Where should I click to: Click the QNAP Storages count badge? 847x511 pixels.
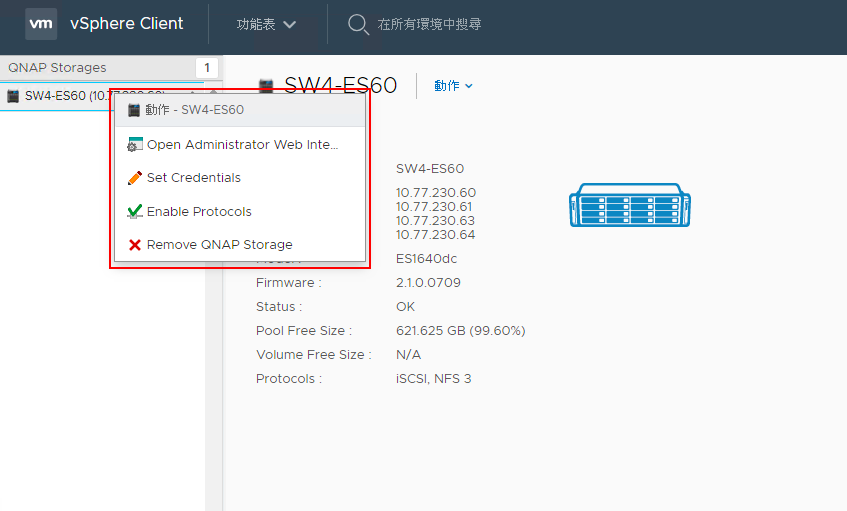coord(207,68)
